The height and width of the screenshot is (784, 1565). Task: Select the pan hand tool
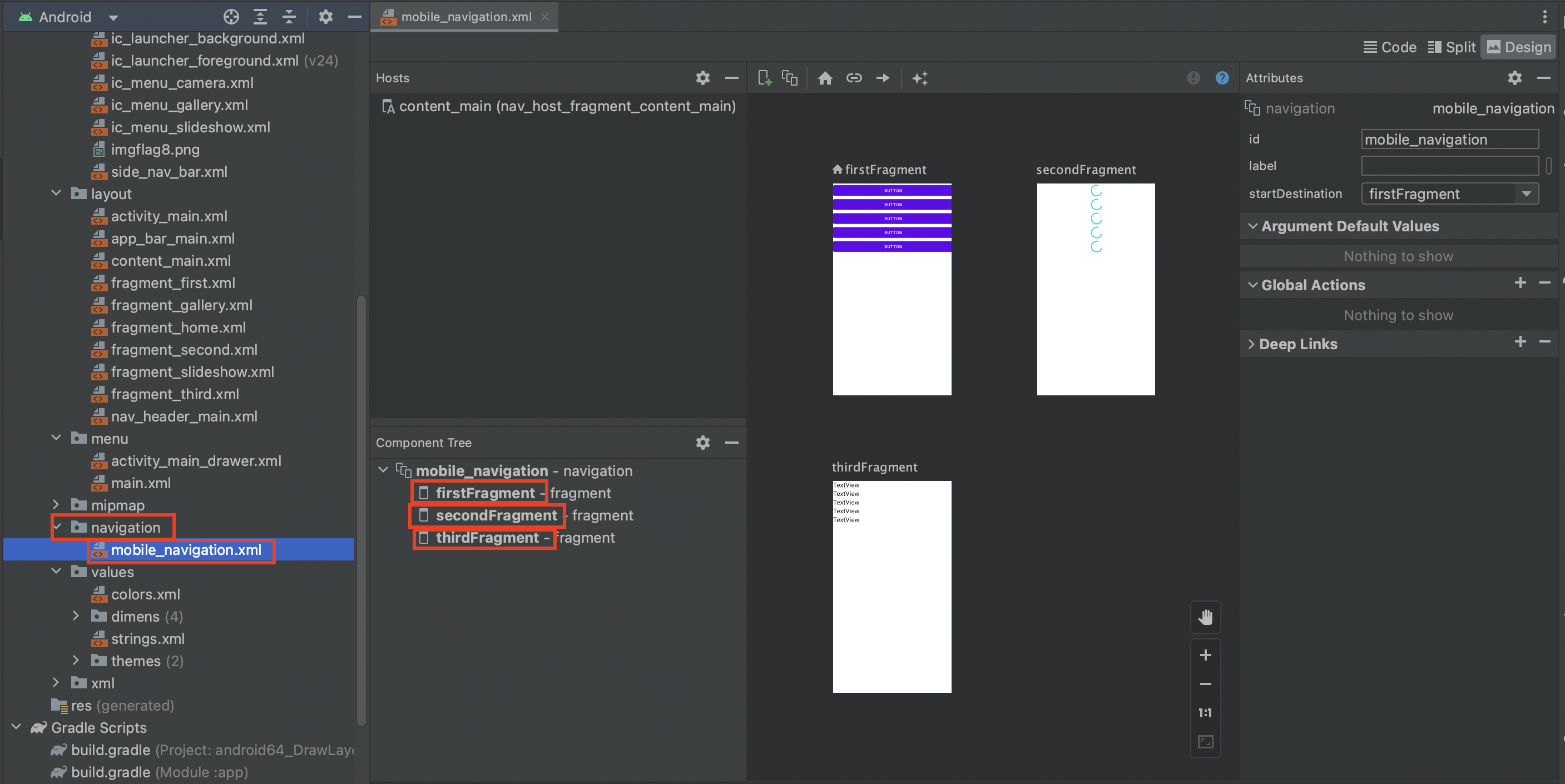click(1205, 617)
